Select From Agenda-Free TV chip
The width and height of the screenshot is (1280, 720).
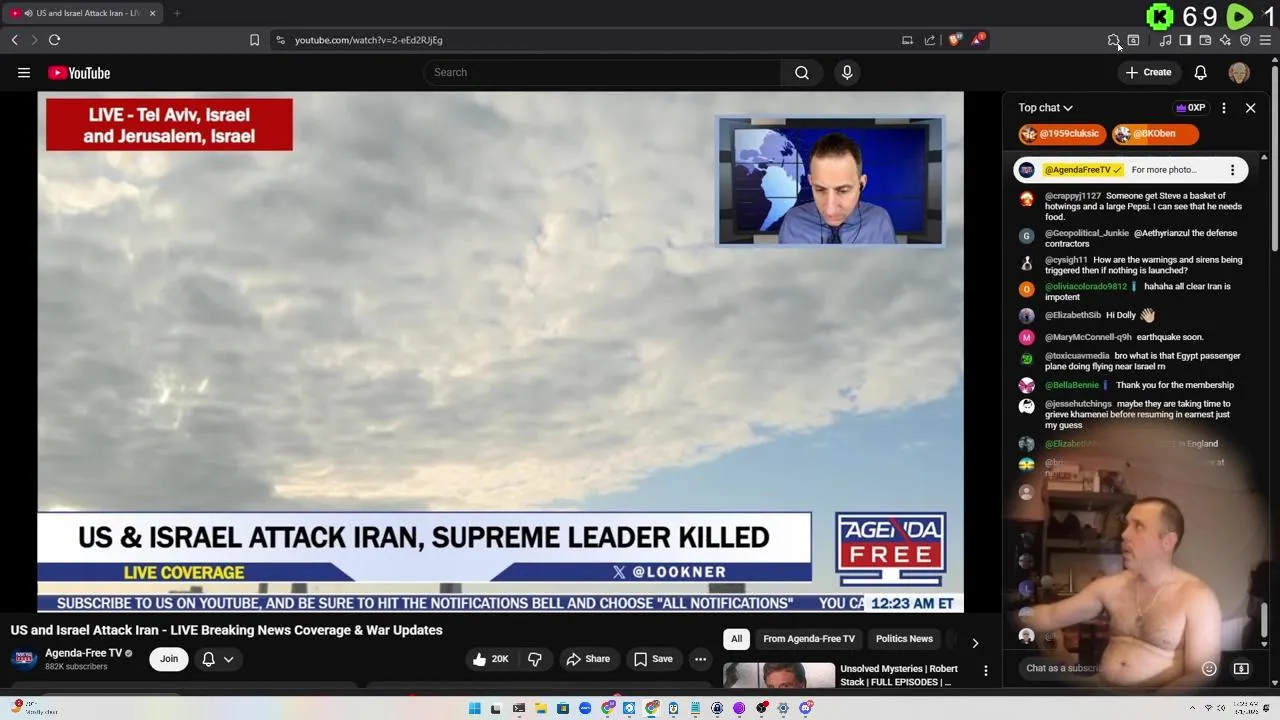coord(809,639)
